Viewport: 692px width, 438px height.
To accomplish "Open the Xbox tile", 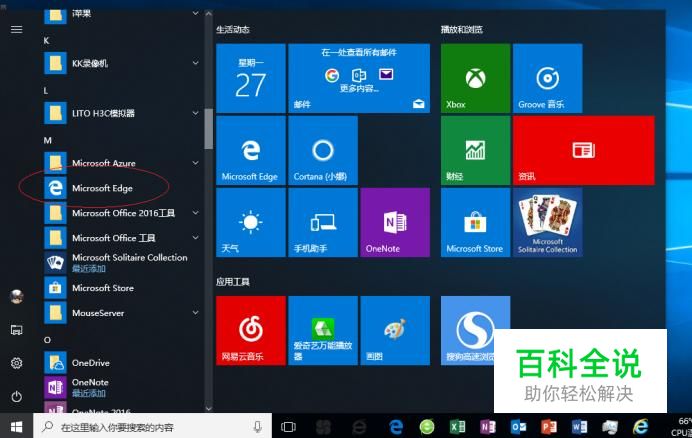I will point(475,78).
